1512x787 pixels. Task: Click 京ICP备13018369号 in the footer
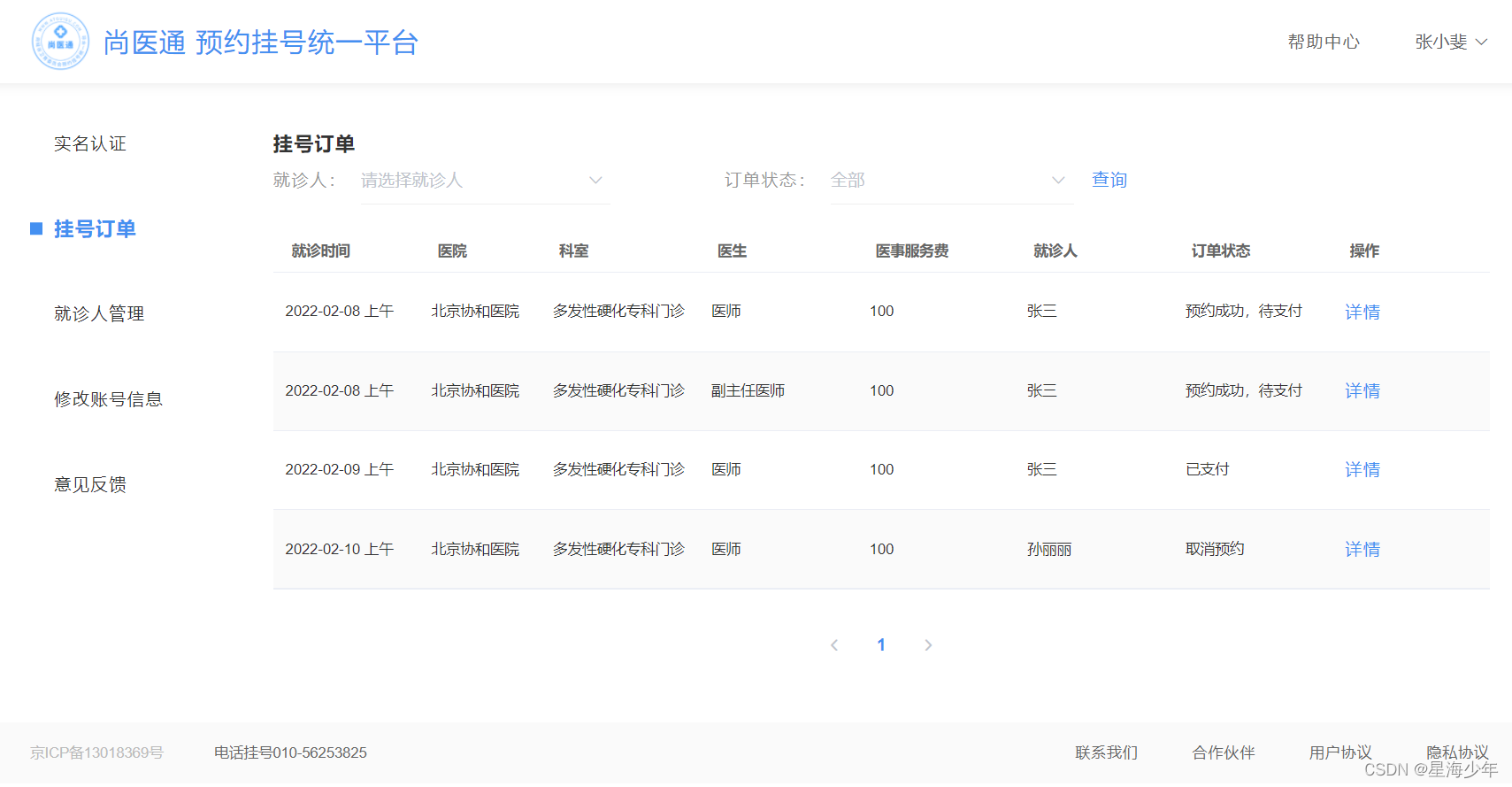[x=97, y=752]
